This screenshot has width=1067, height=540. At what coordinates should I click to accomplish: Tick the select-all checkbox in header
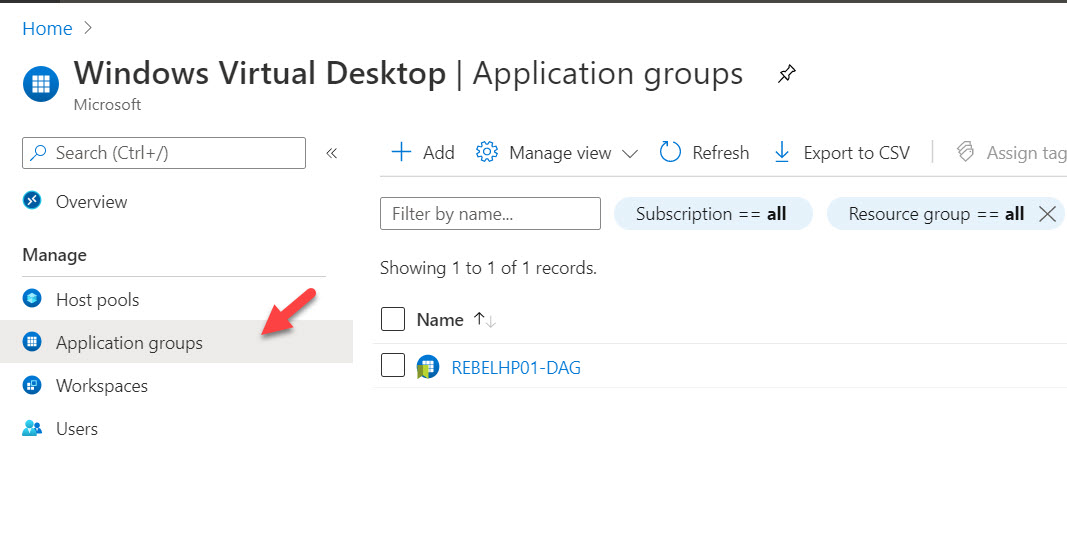(x=393, y=319)
